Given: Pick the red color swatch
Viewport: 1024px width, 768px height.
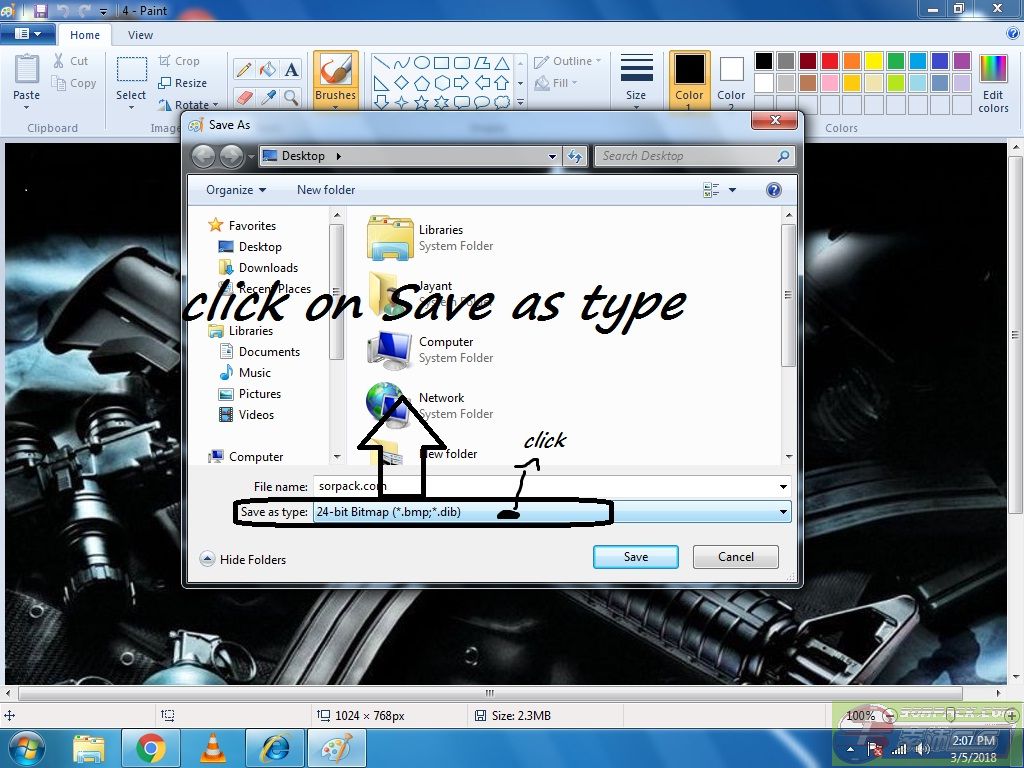Looking at the screenshot, I should (x=830, y=61).
